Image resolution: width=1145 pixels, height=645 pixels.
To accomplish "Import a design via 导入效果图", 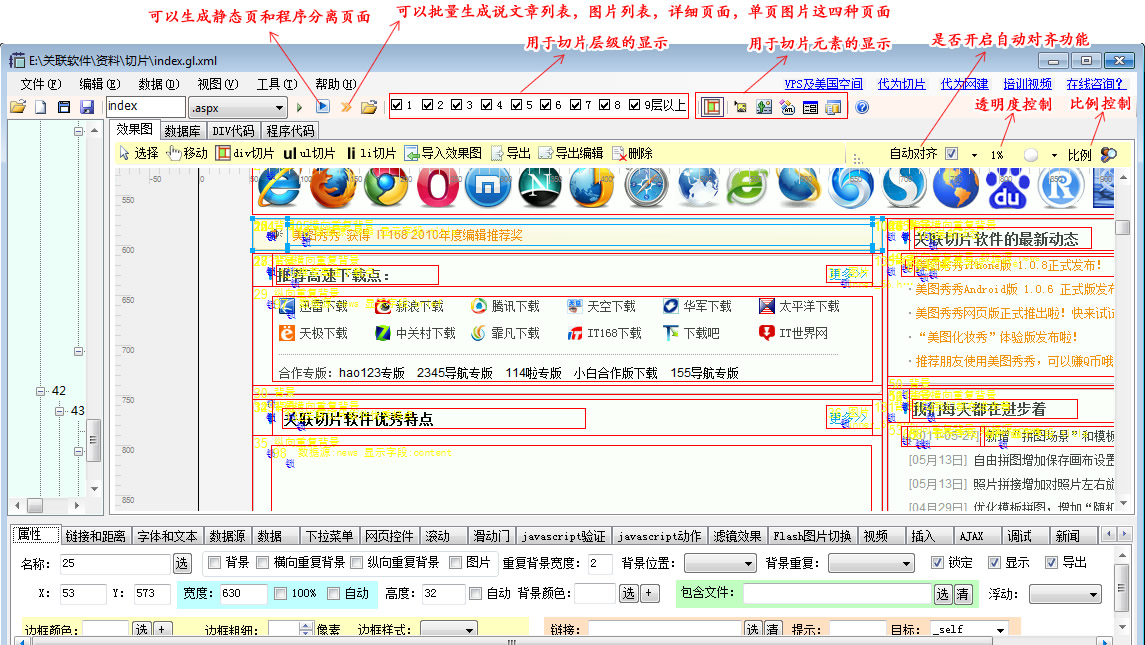I will (443, 153).
